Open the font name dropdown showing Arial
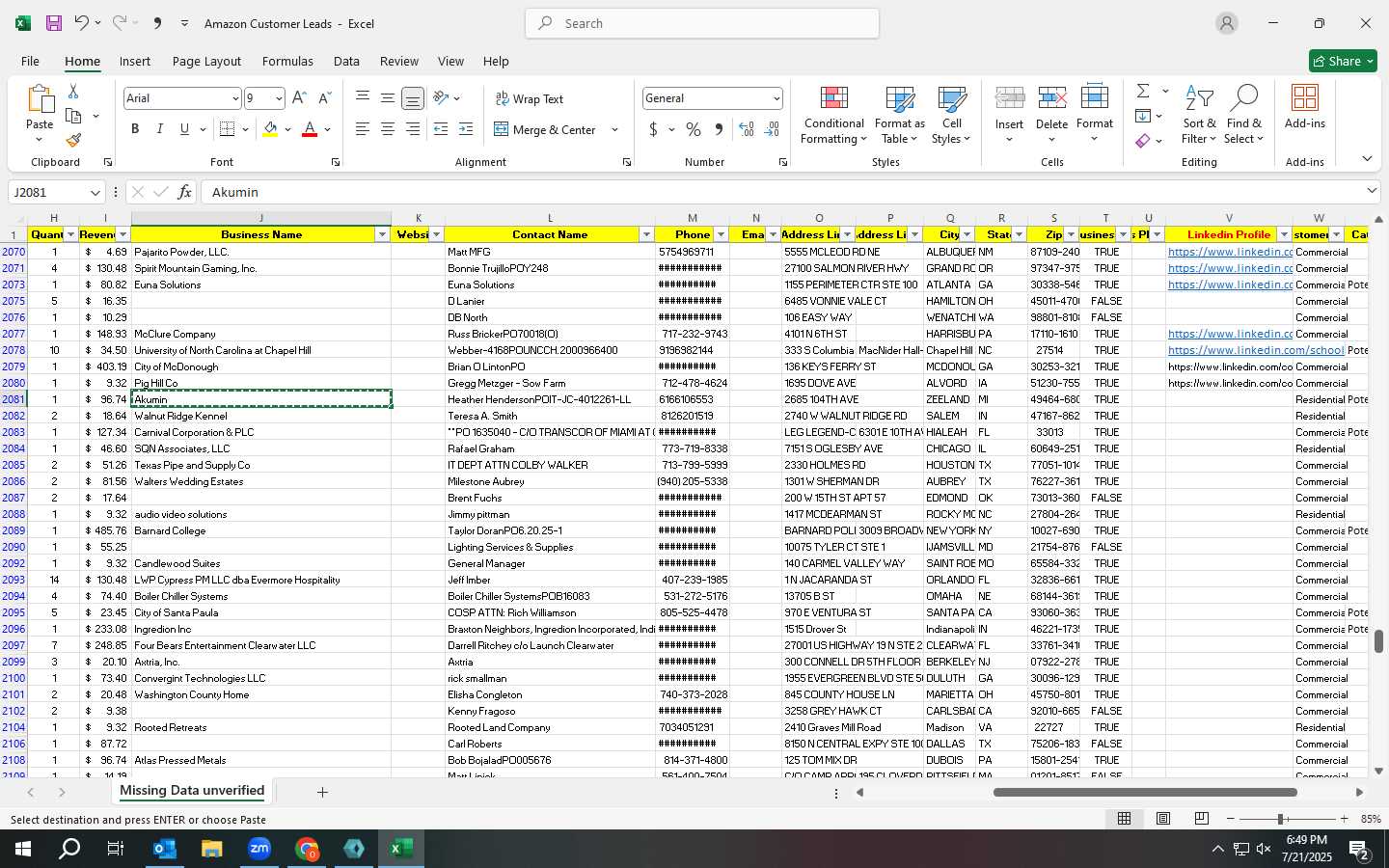1389x868 pixels. coord(234,98)
